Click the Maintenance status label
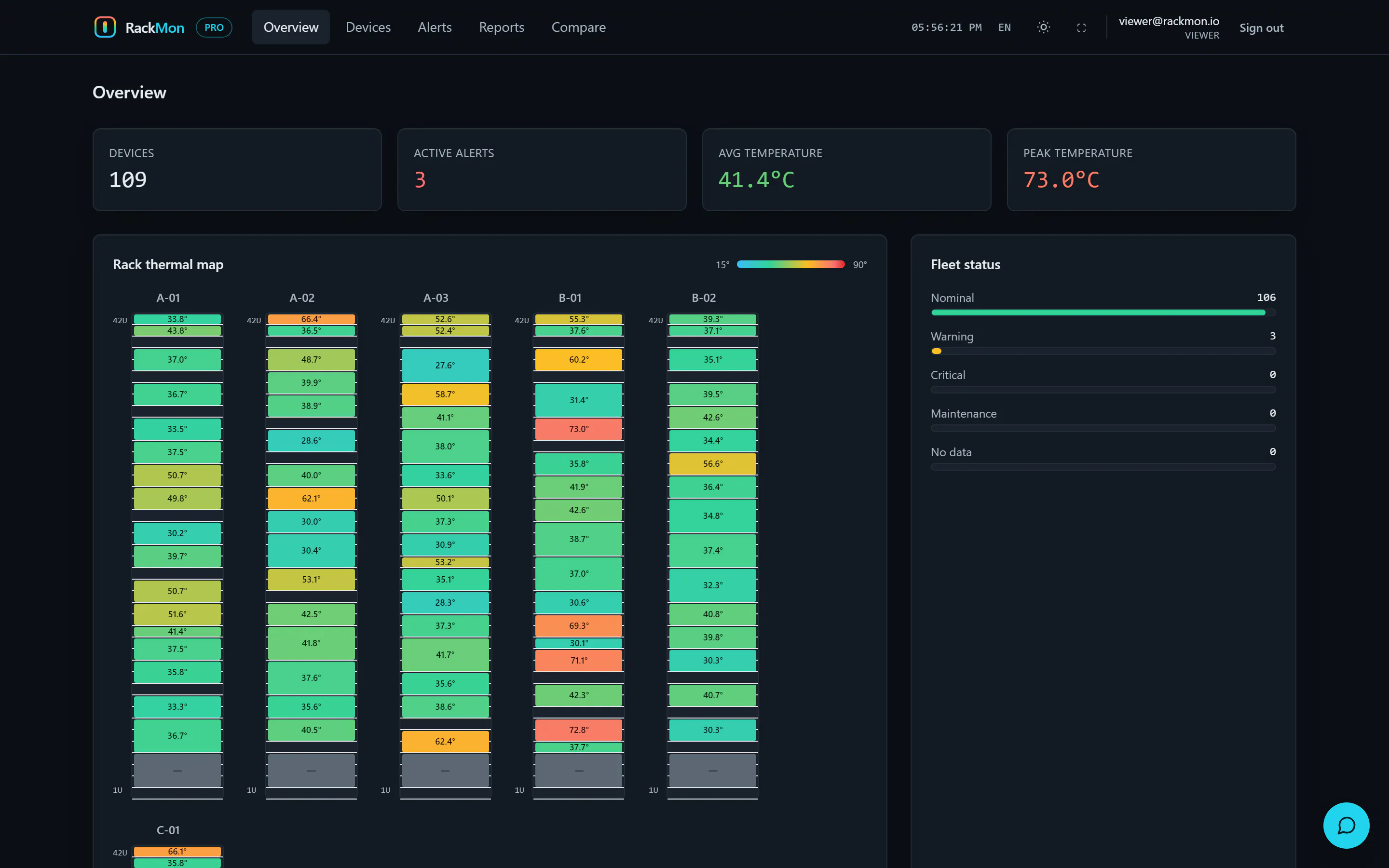The width and height of the screenshot is (1389, 868). (x=963, y=413)
